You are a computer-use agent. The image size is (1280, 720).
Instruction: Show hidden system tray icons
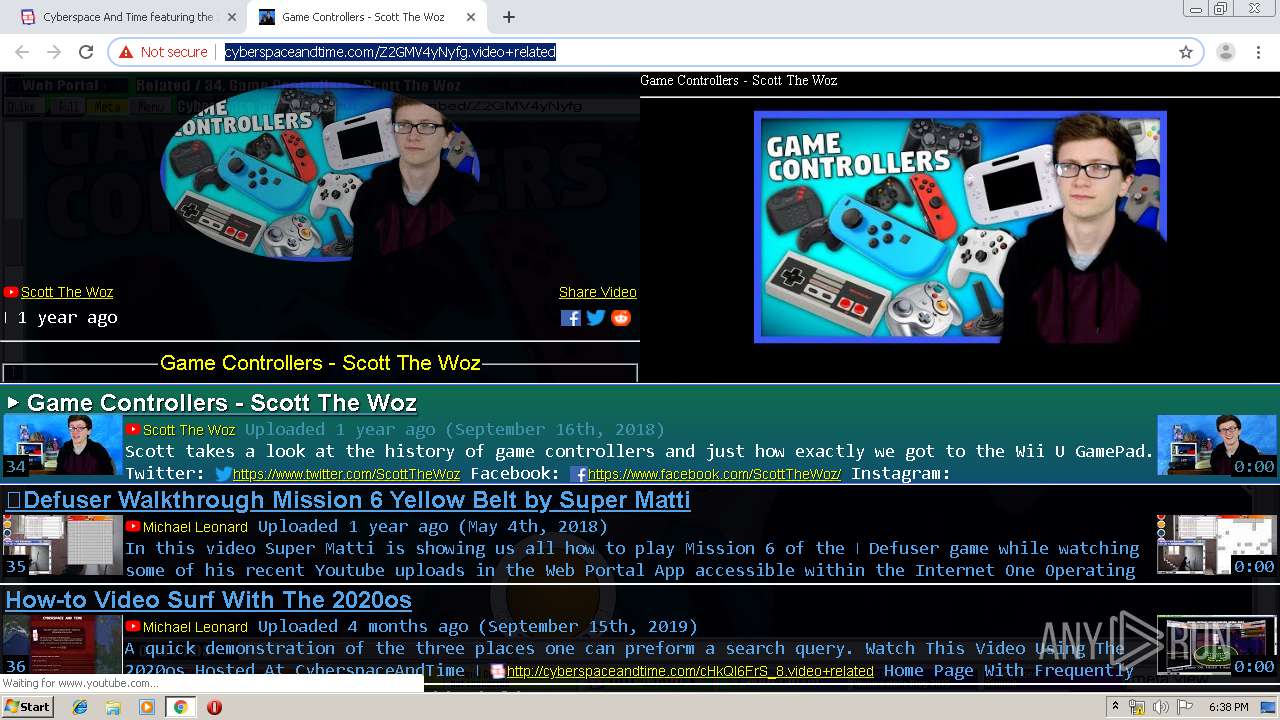pyautogui.click(x=1116, y=707)
